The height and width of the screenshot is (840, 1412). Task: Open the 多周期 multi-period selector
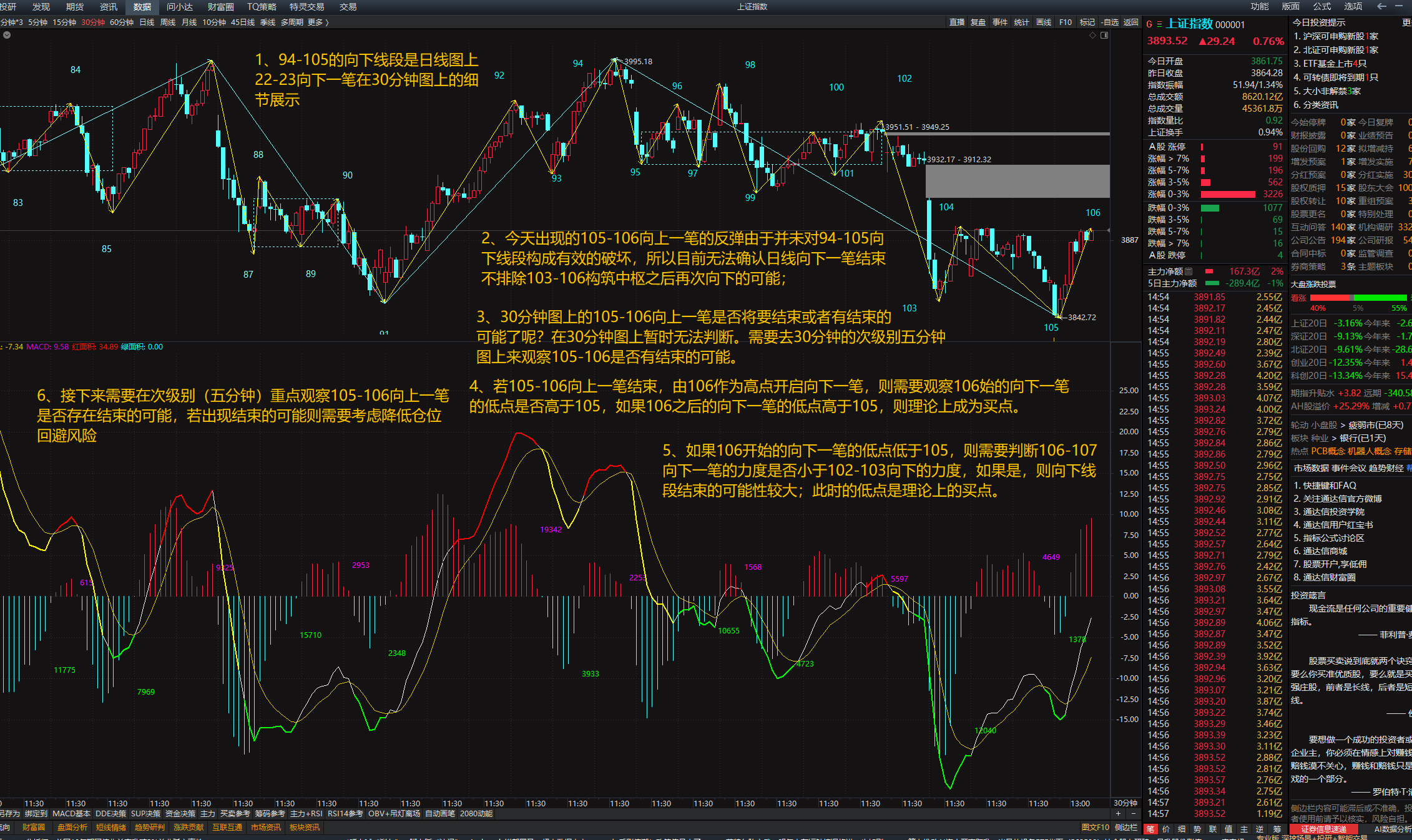pos(292,22)
